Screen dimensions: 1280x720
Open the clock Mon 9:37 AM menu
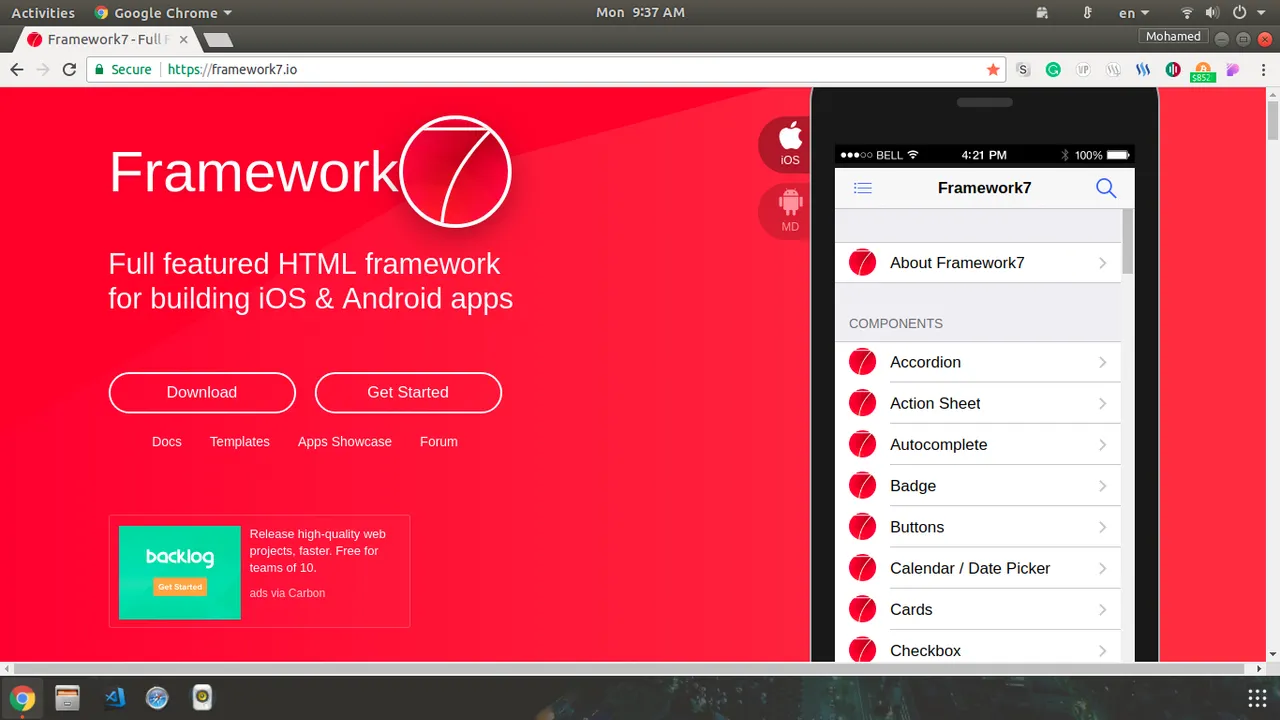coord(640,13)
